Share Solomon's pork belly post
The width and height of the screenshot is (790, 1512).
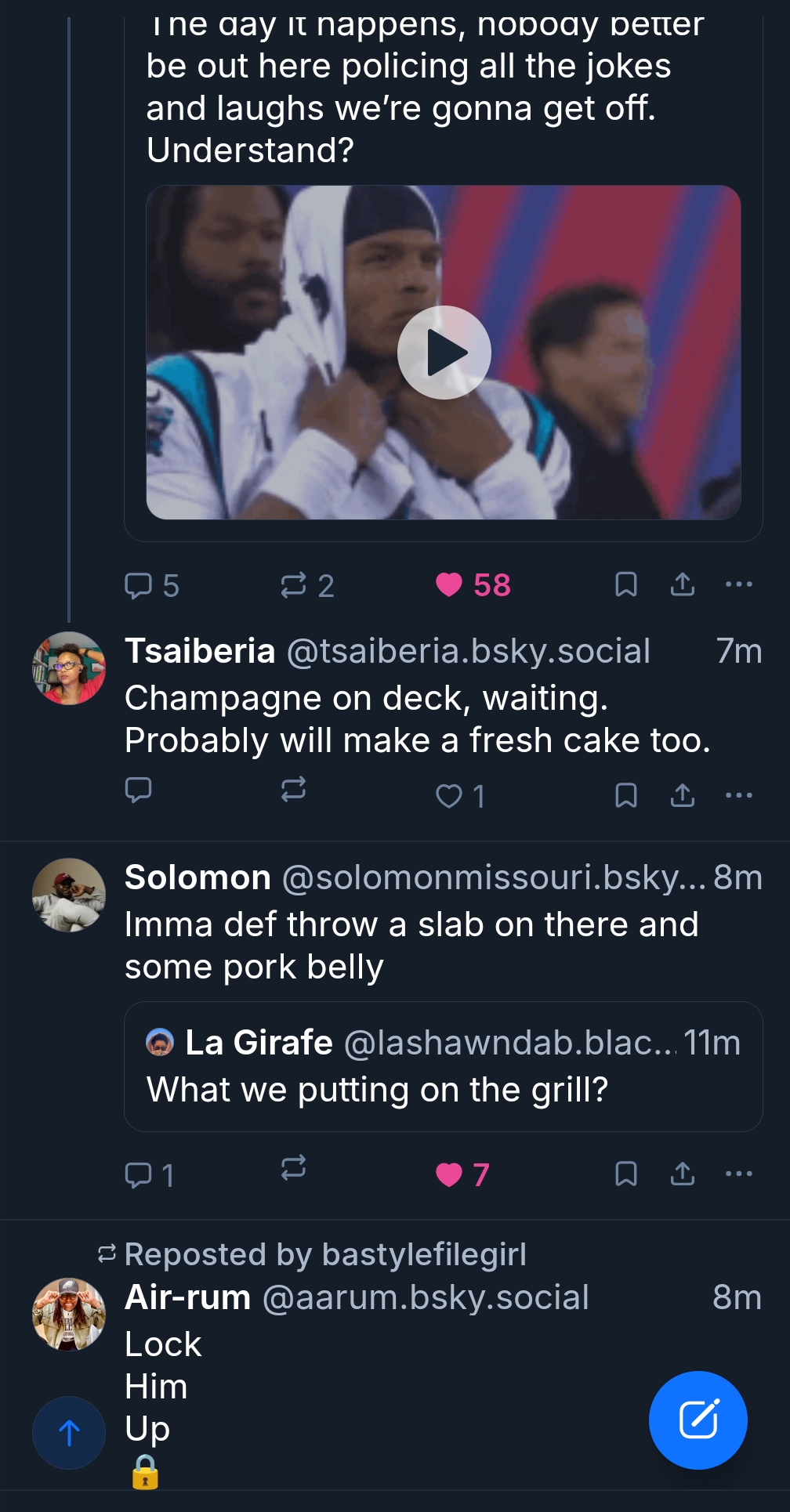(x=683, y=1174)
